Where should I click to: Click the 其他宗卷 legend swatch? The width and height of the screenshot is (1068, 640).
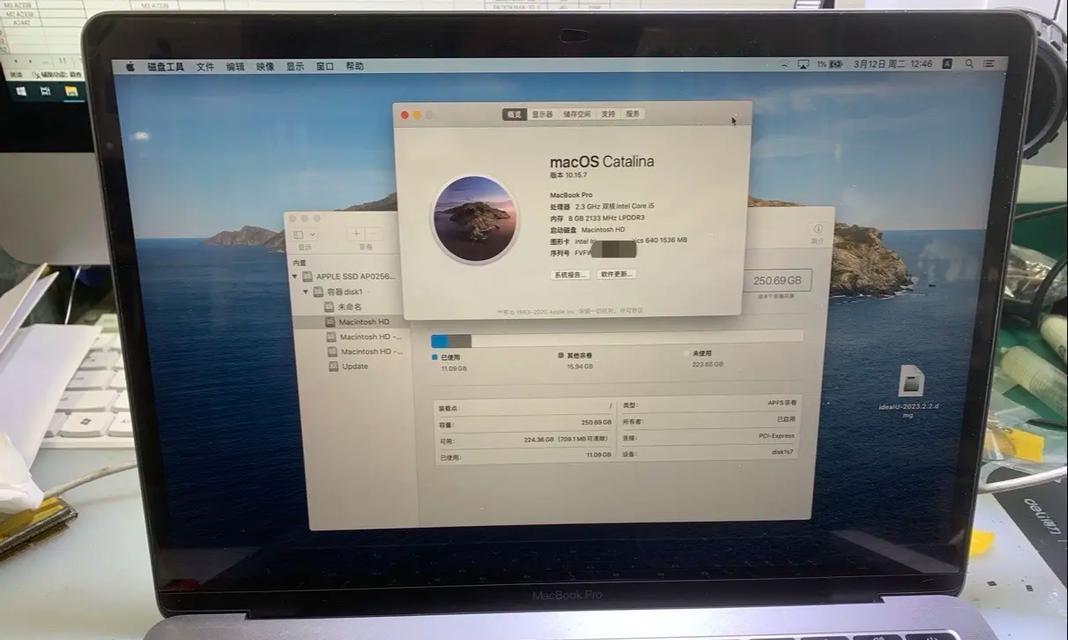(x=561, y=355)
